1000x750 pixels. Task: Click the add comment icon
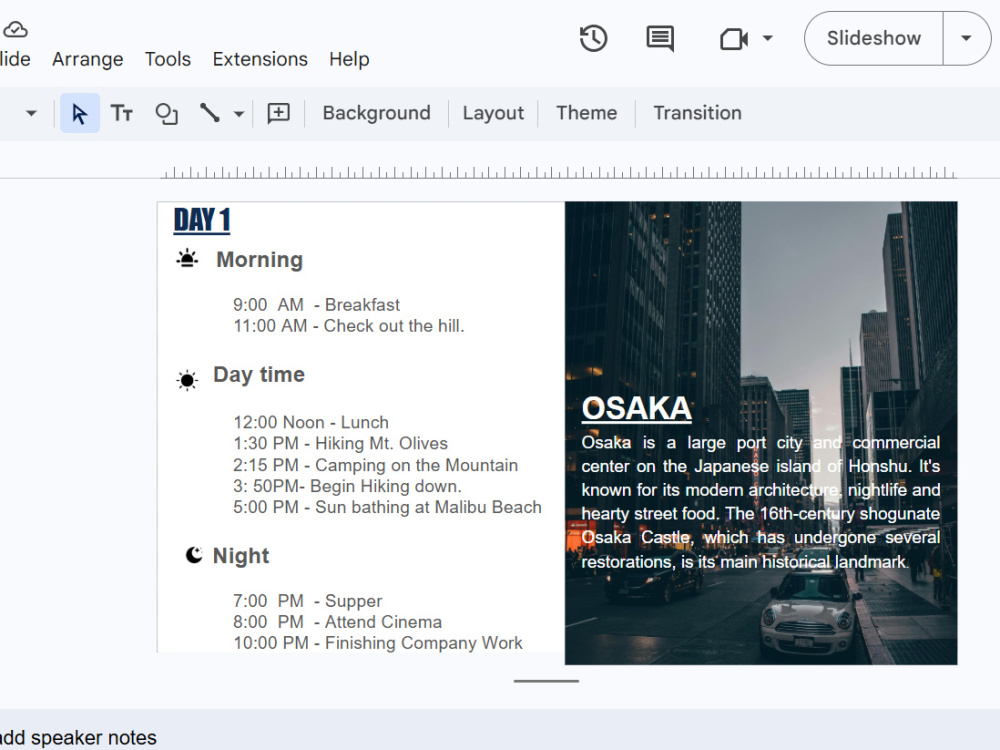(278, 113)
